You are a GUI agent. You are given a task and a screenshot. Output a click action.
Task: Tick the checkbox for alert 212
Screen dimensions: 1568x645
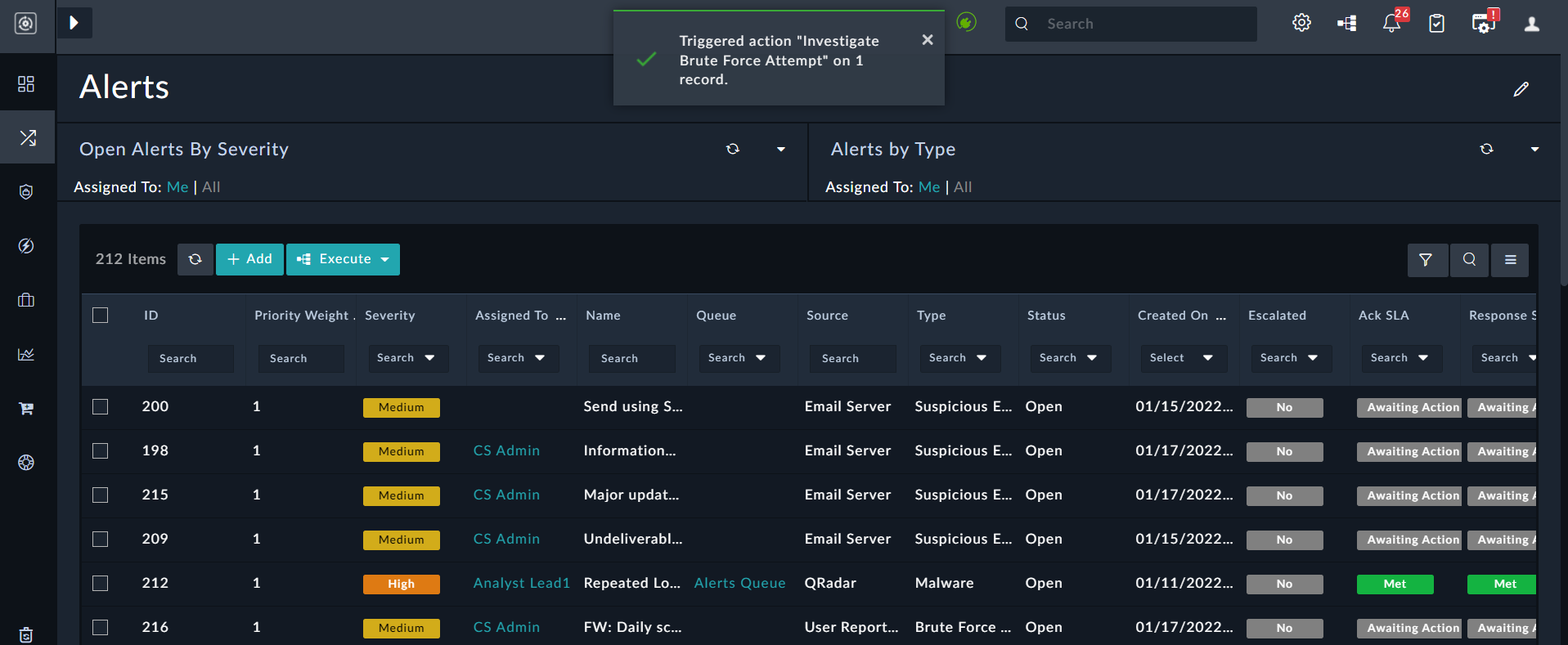(101, 584)
